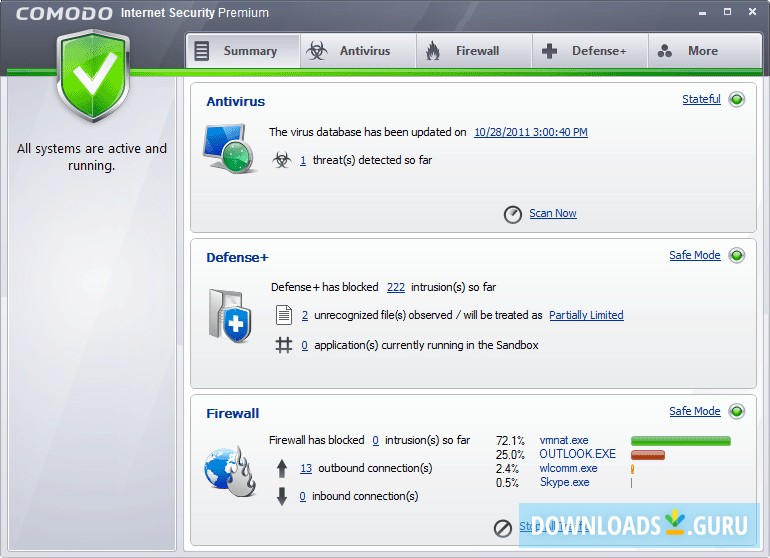Open the Defense+ tab
The width and height of the screenshot is (770, 558).
pyautogui.click(x=590, y=51)
